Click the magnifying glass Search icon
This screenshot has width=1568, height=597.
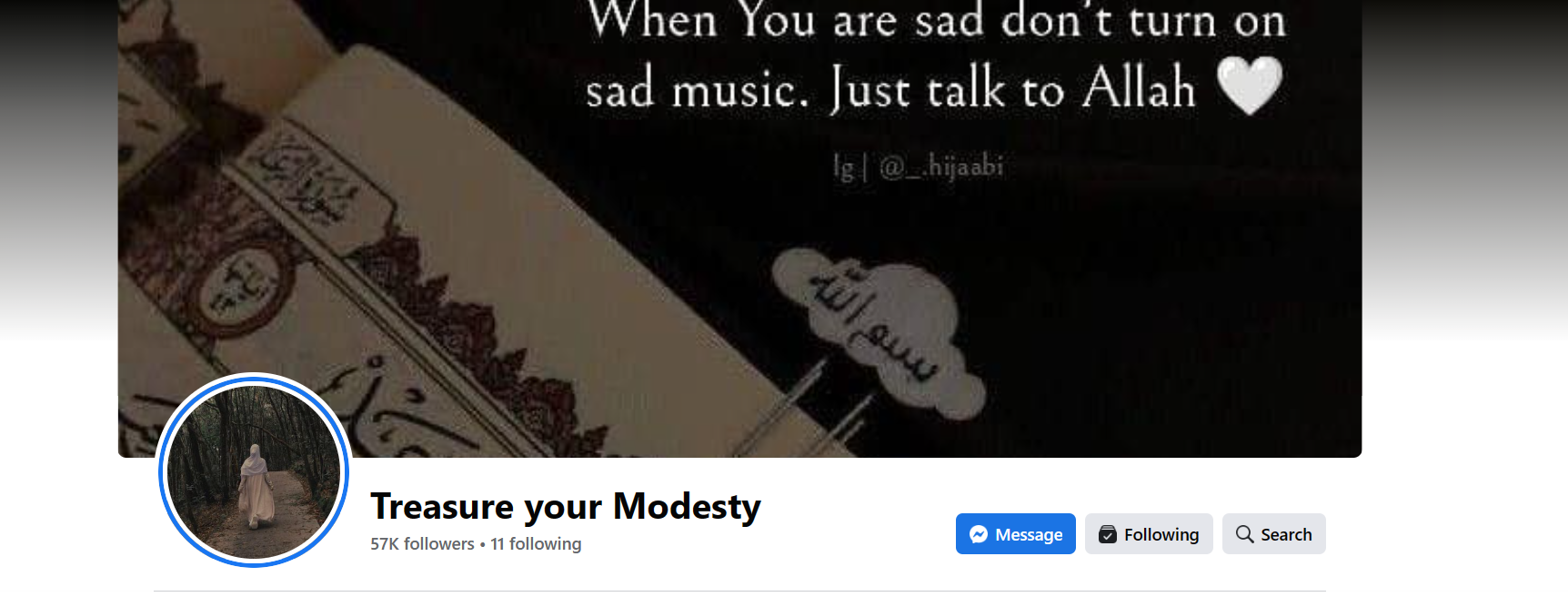[x=1244, y=534]
